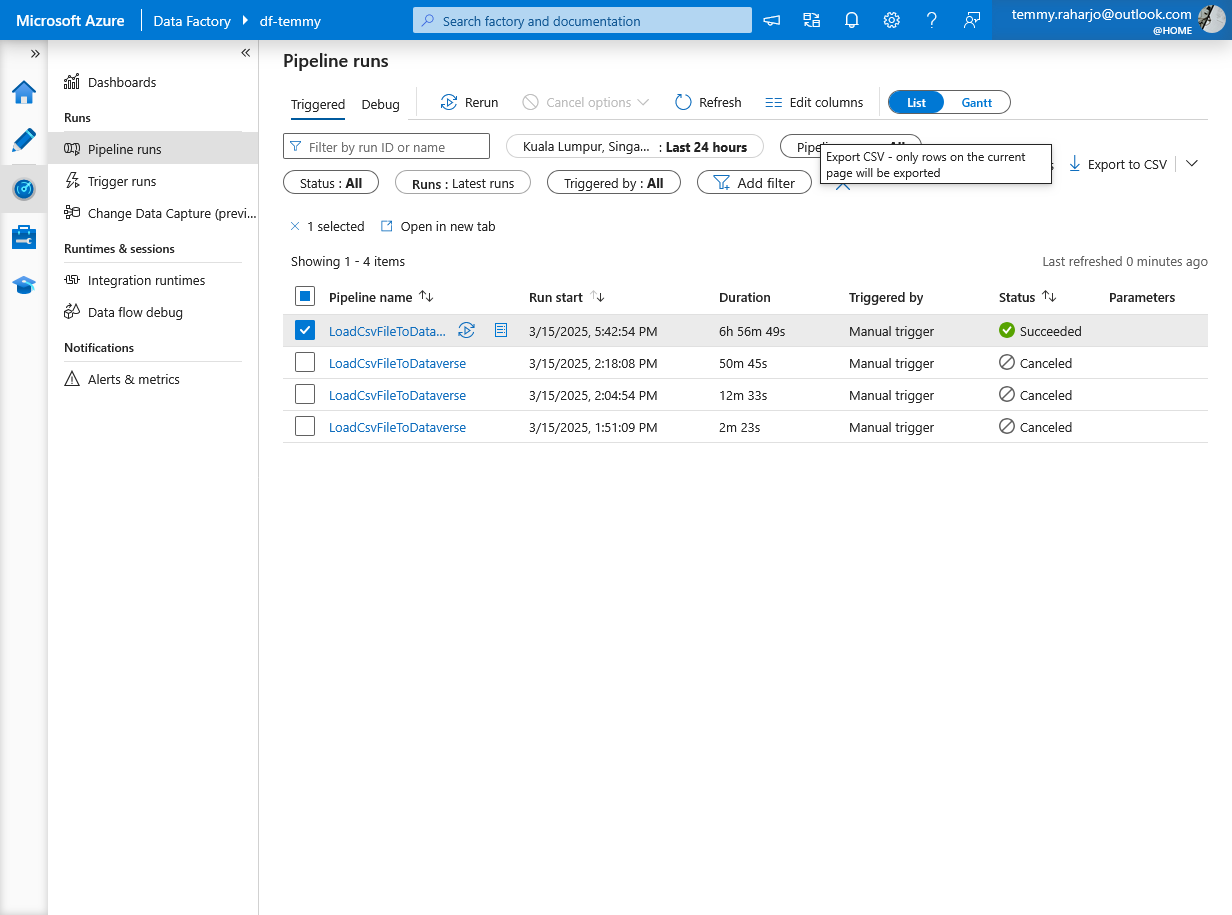Click the Refresh button
Image resolution: width=1232 pixels, height=915 pixels.
click(x=708, y=102)
